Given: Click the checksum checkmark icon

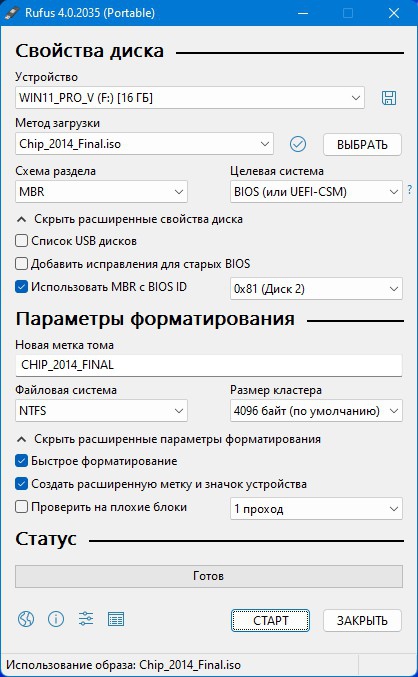Looking at the screenshot, I should coord(298,144).
